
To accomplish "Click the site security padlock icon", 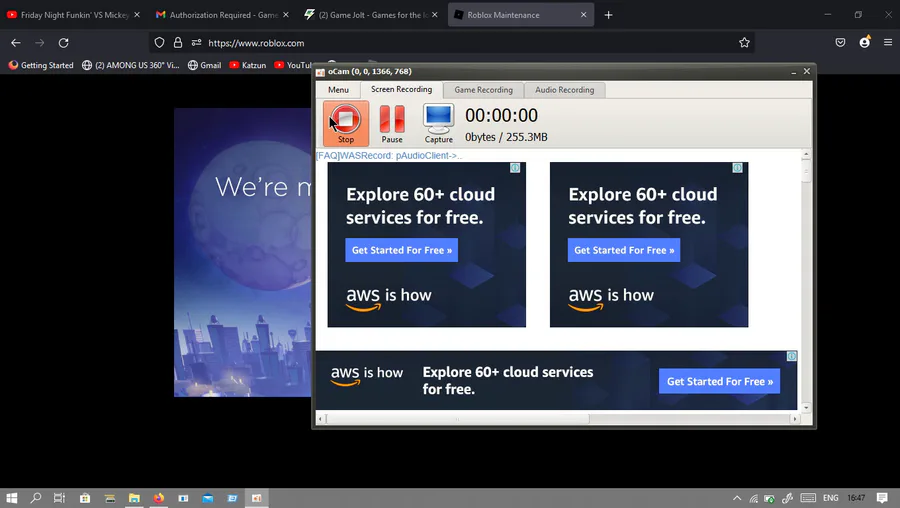I will click(x=178, y=42).
